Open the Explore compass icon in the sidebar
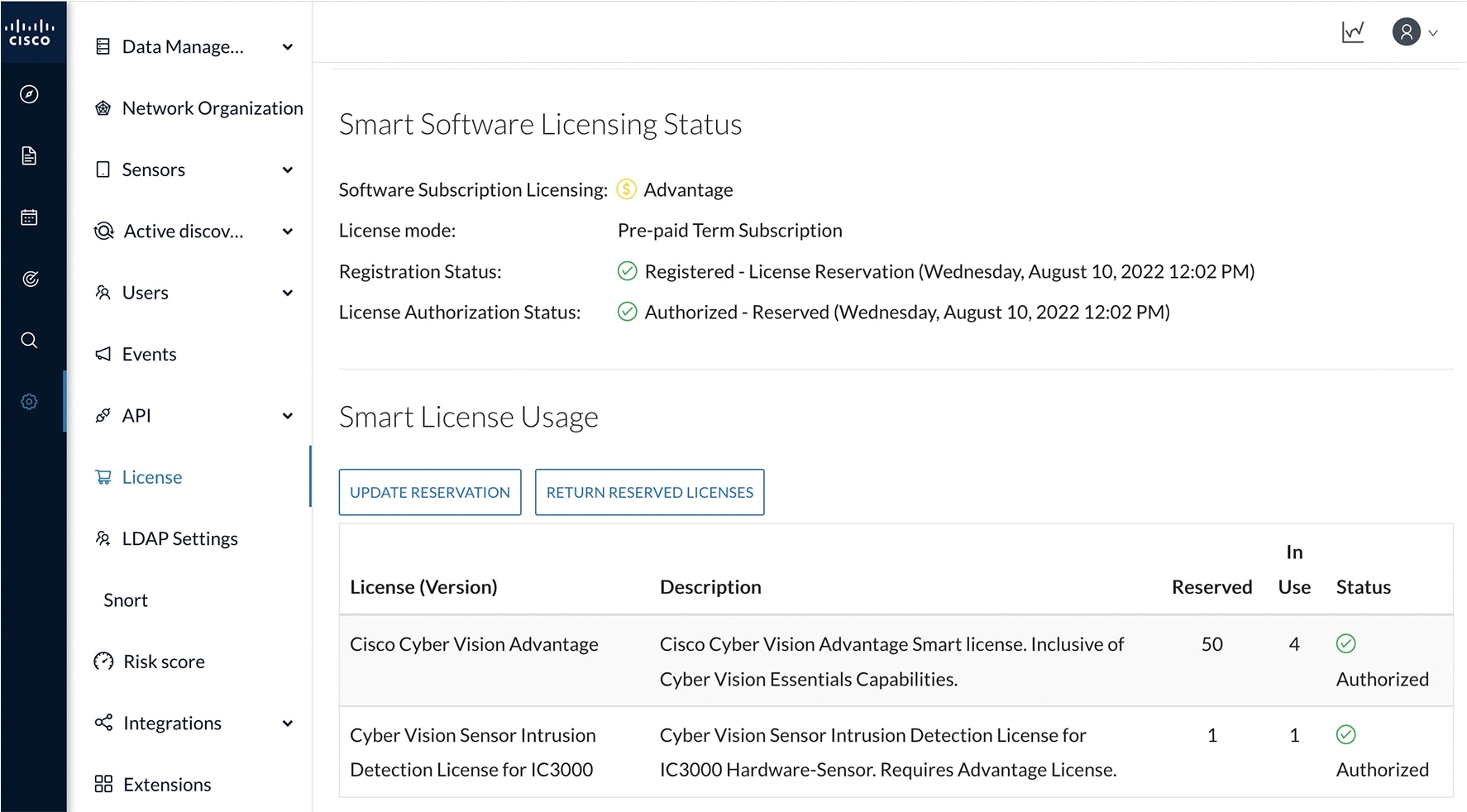The image size is (1467, 812). click(x=30, y=95)
